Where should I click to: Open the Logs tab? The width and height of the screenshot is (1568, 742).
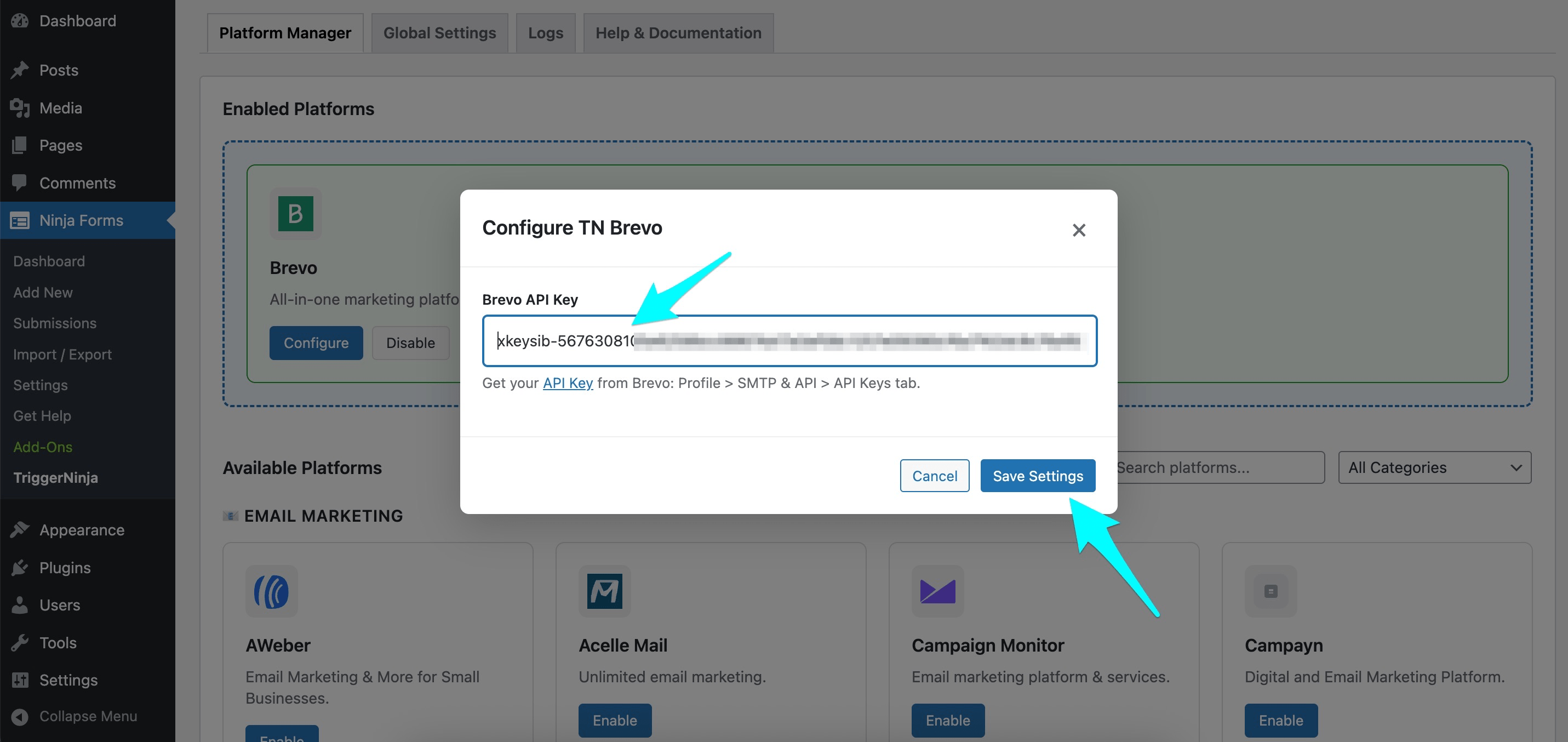point(545,33)
